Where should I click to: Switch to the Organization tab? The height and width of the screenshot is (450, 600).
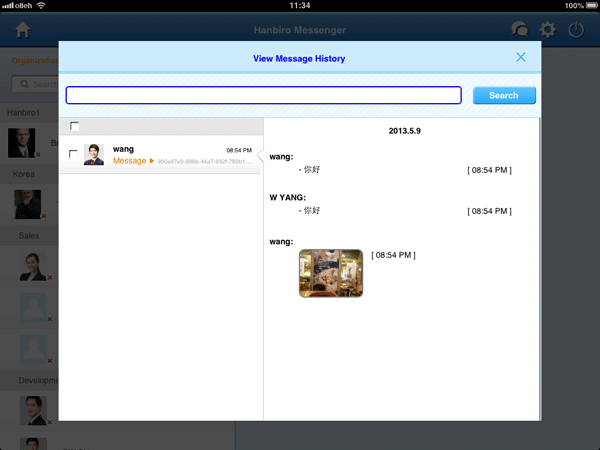tap(30, 61)
